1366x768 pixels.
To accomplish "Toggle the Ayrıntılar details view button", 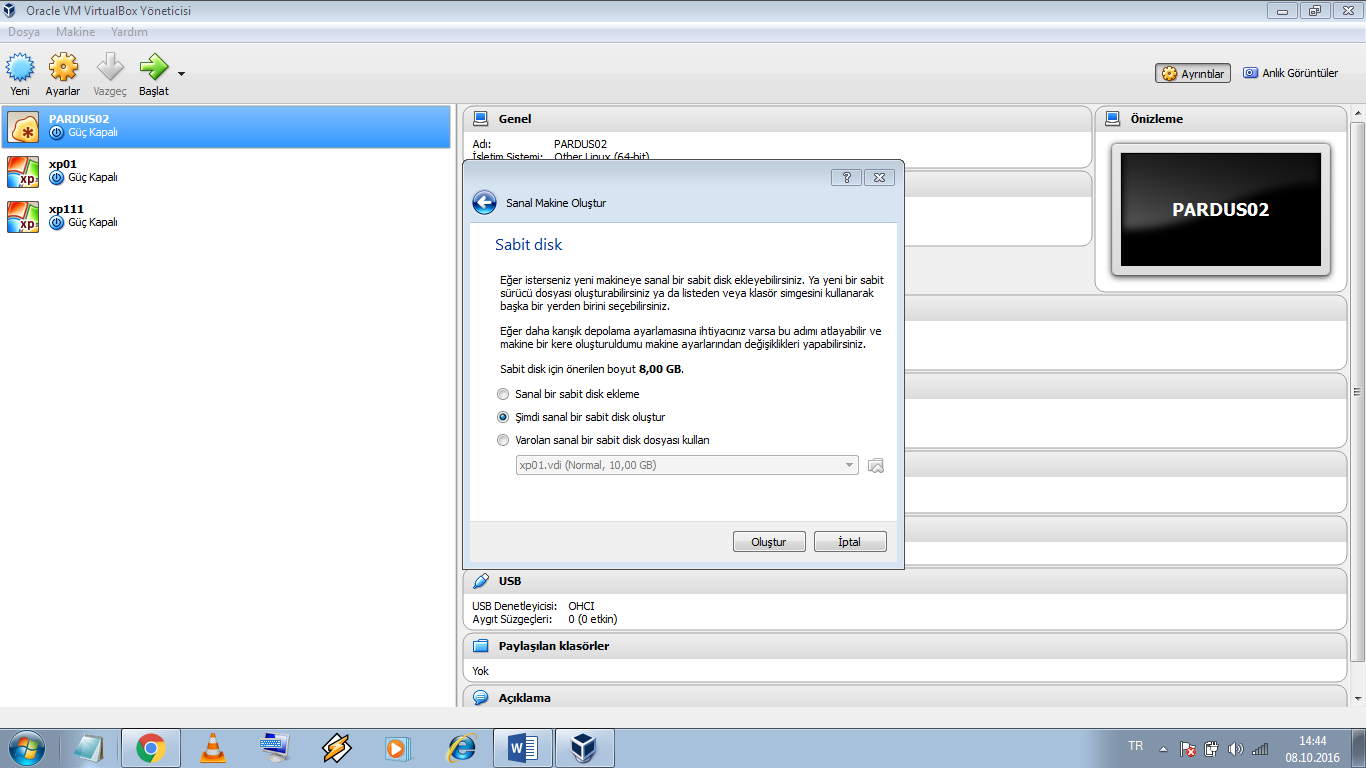I will (1192, 74).
